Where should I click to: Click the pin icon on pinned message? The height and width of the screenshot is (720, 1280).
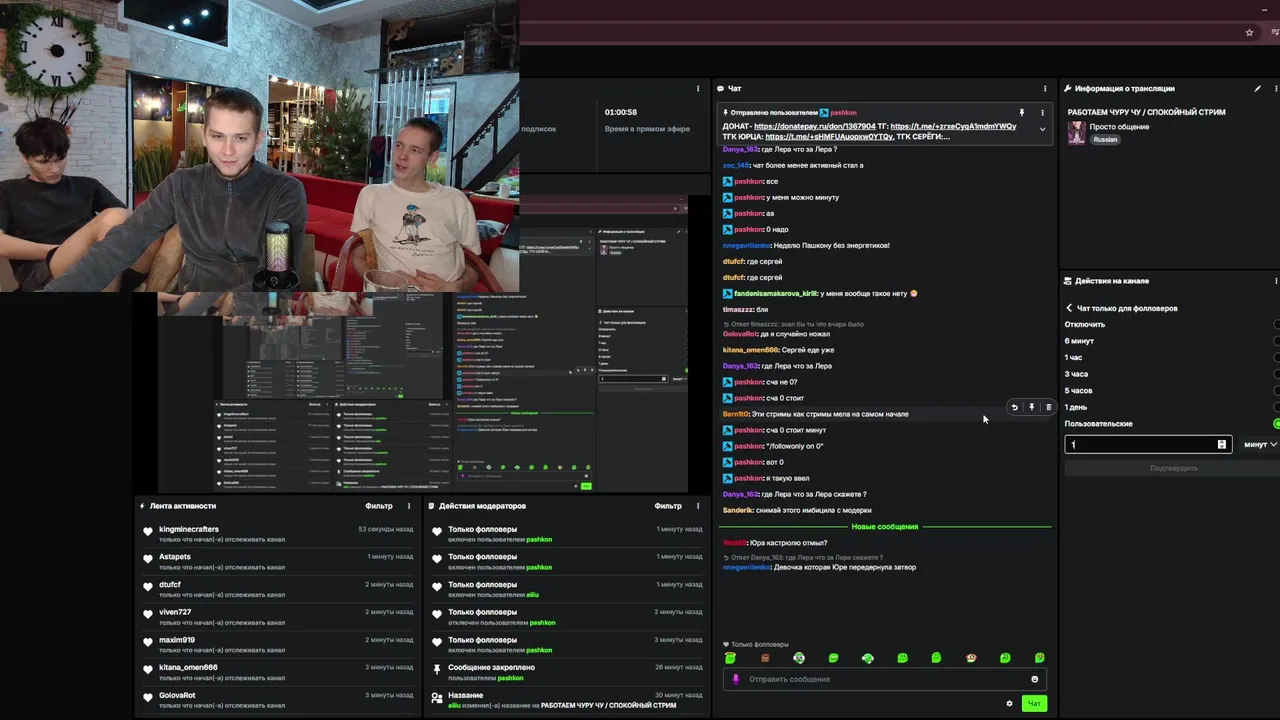pos(1022,113)
